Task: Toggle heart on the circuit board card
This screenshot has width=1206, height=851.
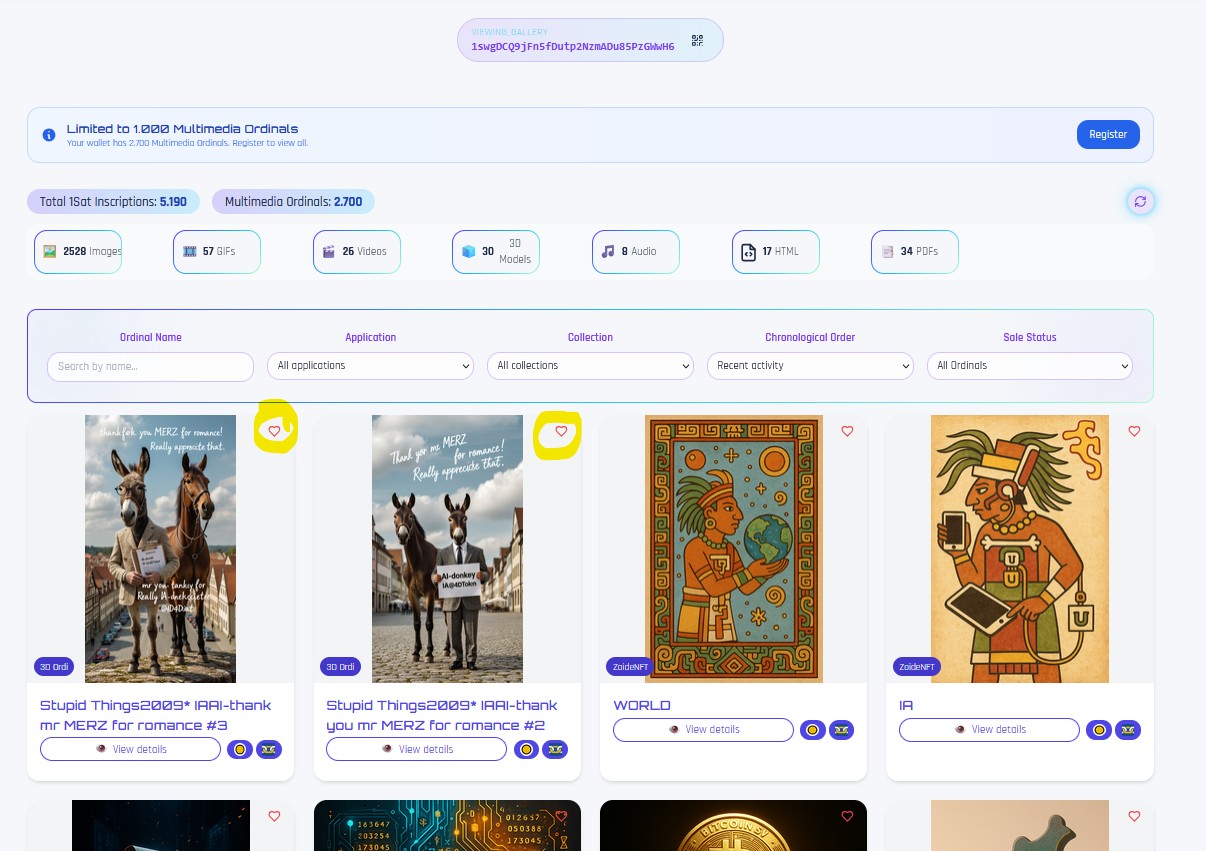Action: coord(561,816)
